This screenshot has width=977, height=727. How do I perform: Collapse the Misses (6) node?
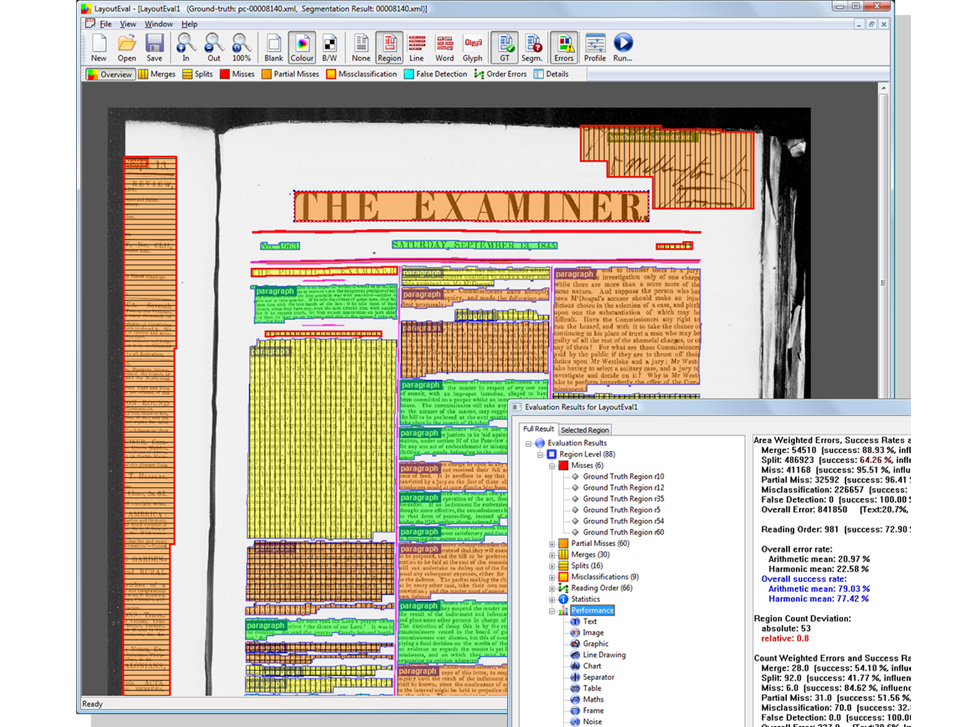[551, 465]
